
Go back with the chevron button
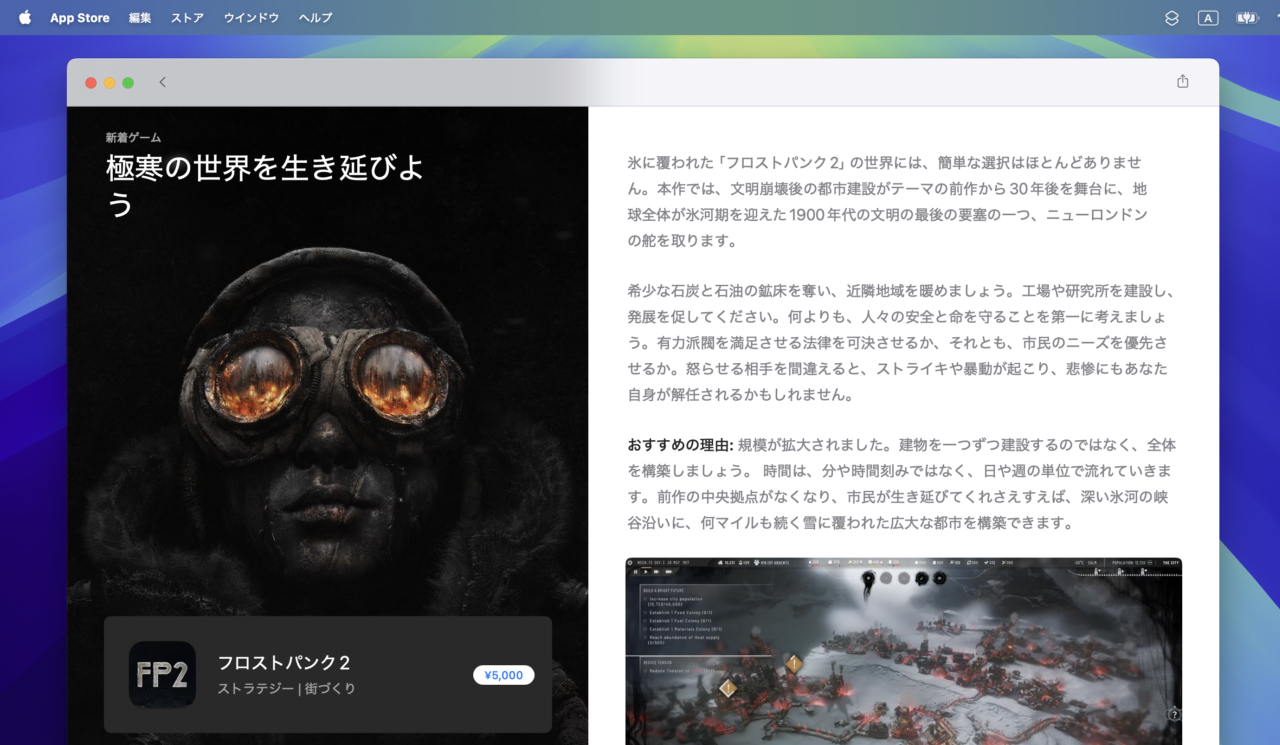[162, 82]
